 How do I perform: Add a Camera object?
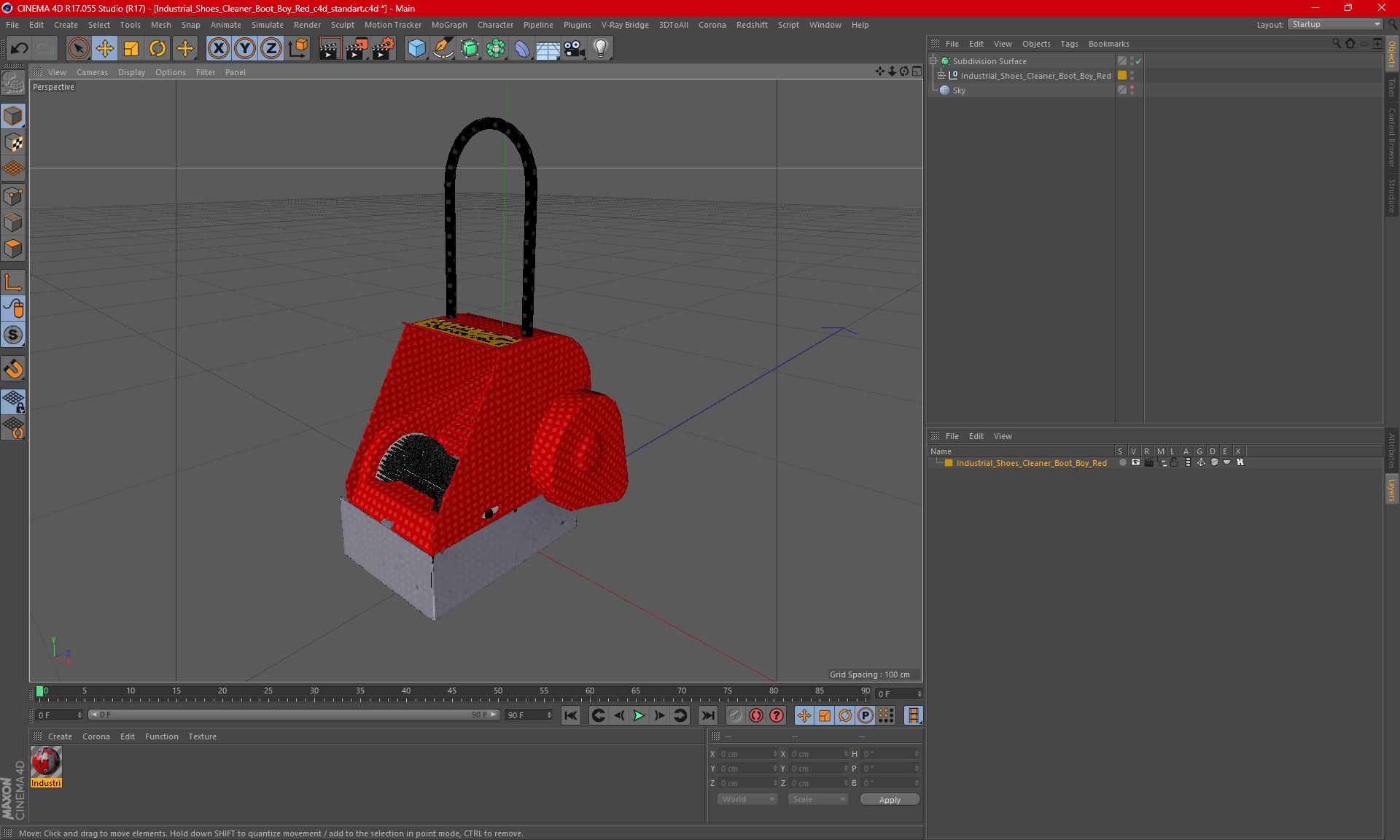coord(575,49)
